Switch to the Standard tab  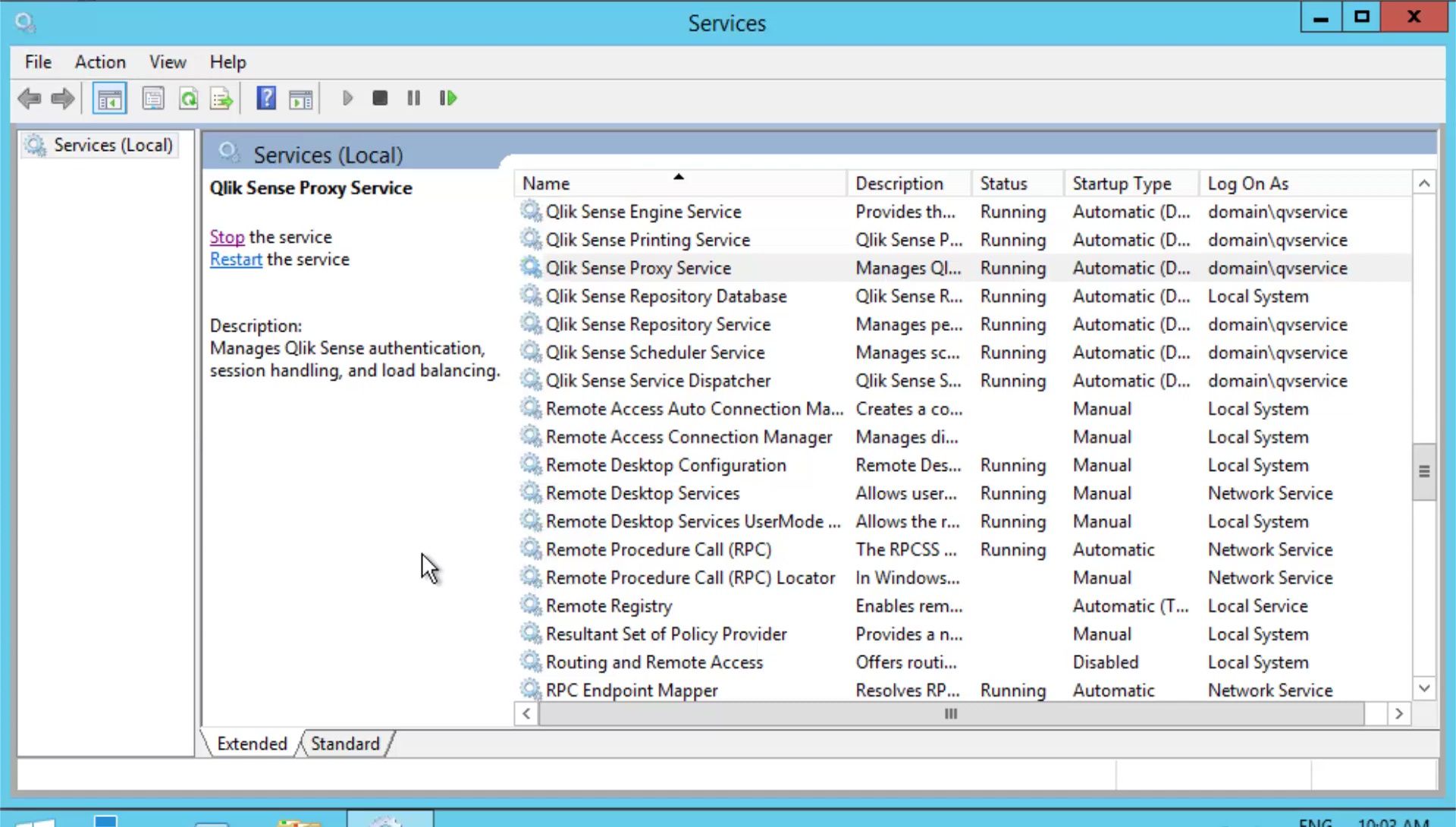click(345, 744)
